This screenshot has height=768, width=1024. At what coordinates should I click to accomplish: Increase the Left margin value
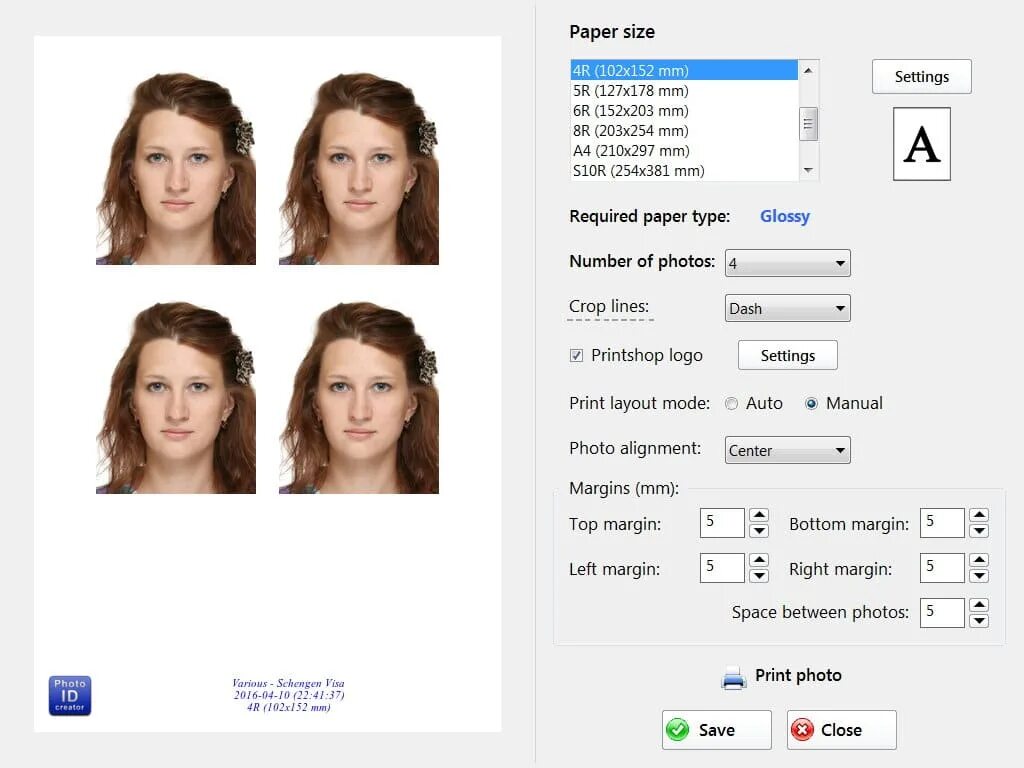tap(759, 560)
